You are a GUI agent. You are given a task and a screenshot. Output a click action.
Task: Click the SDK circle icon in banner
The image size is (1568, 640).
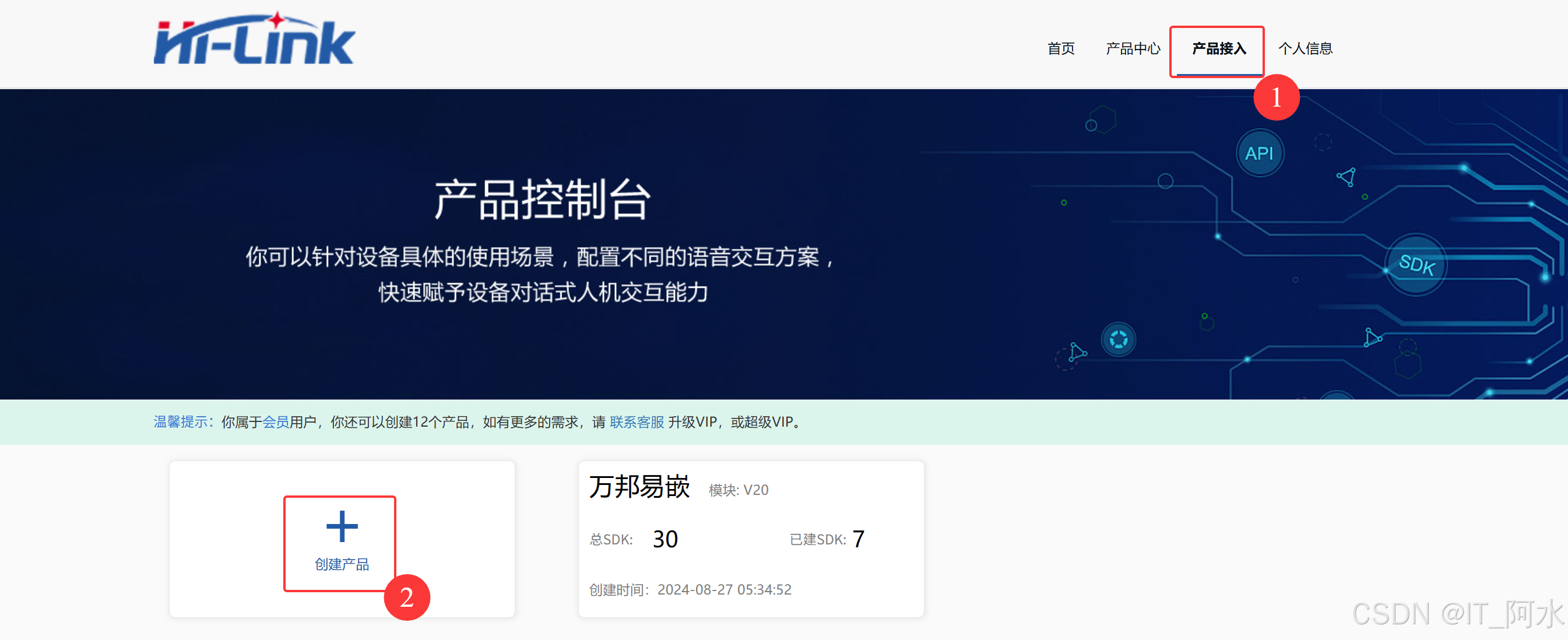(1416, 265)
